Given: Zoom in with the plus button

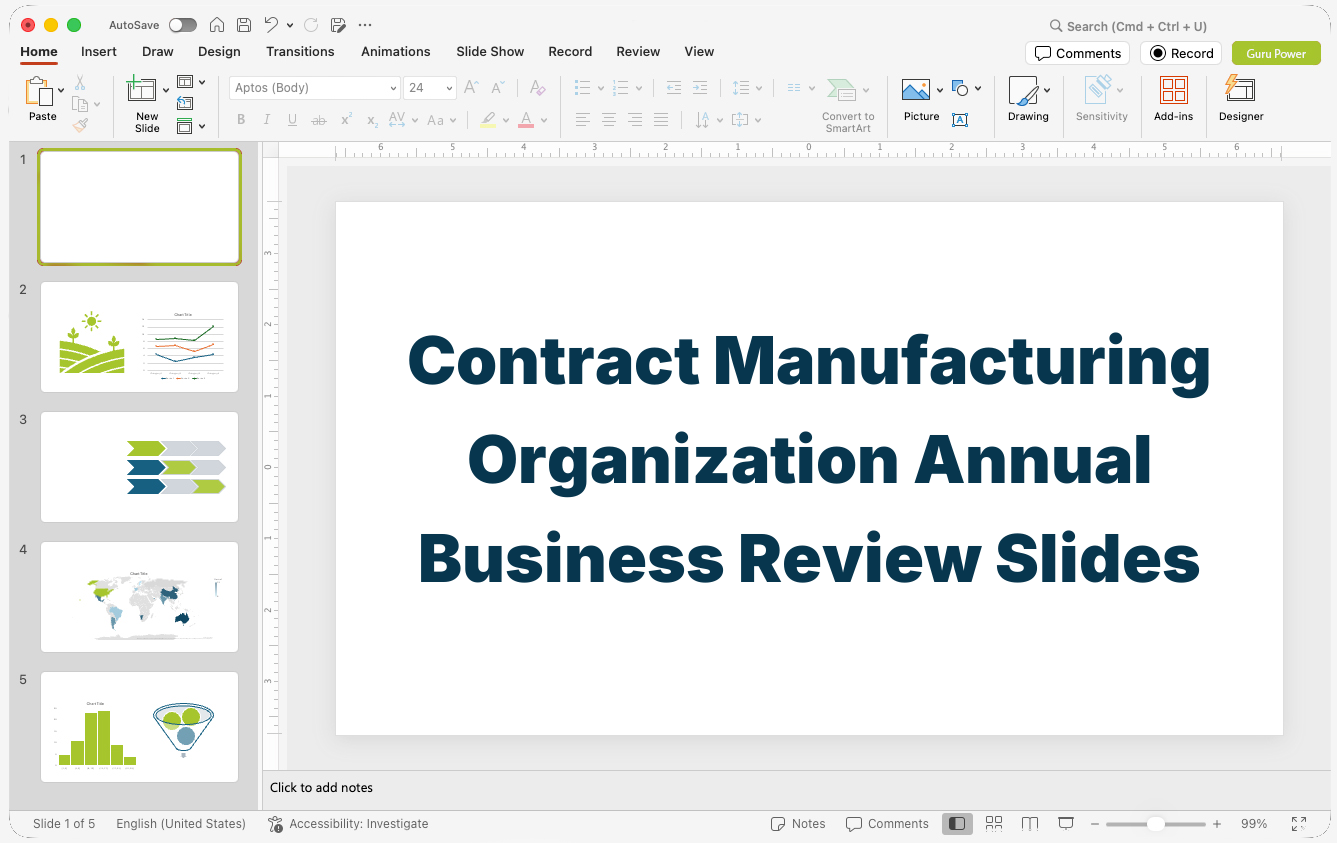Looking at the screenshot, I should click(1217, 824).
